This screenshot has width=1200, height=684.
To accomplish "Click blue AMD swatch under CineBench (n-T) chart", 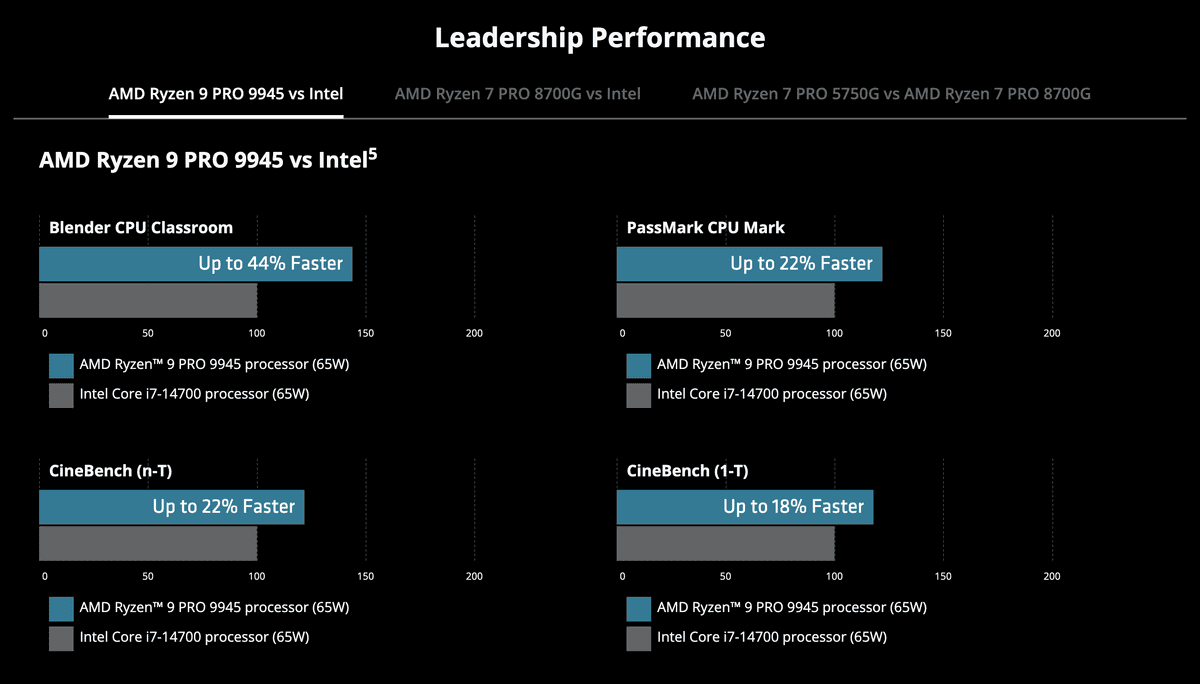I will click(x=62, y=608).
